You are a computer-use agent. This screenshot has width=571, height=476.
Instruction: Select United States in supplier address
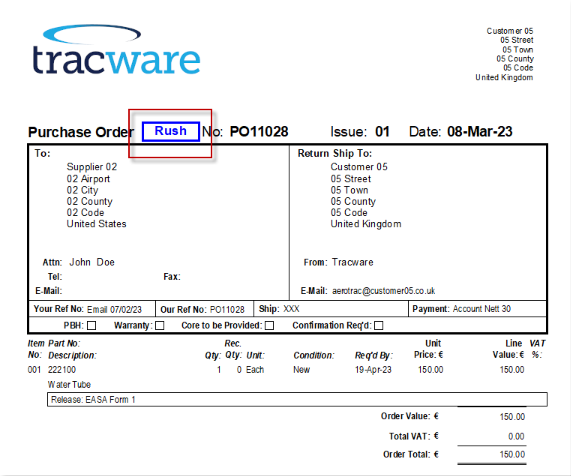tap(97, 224)
